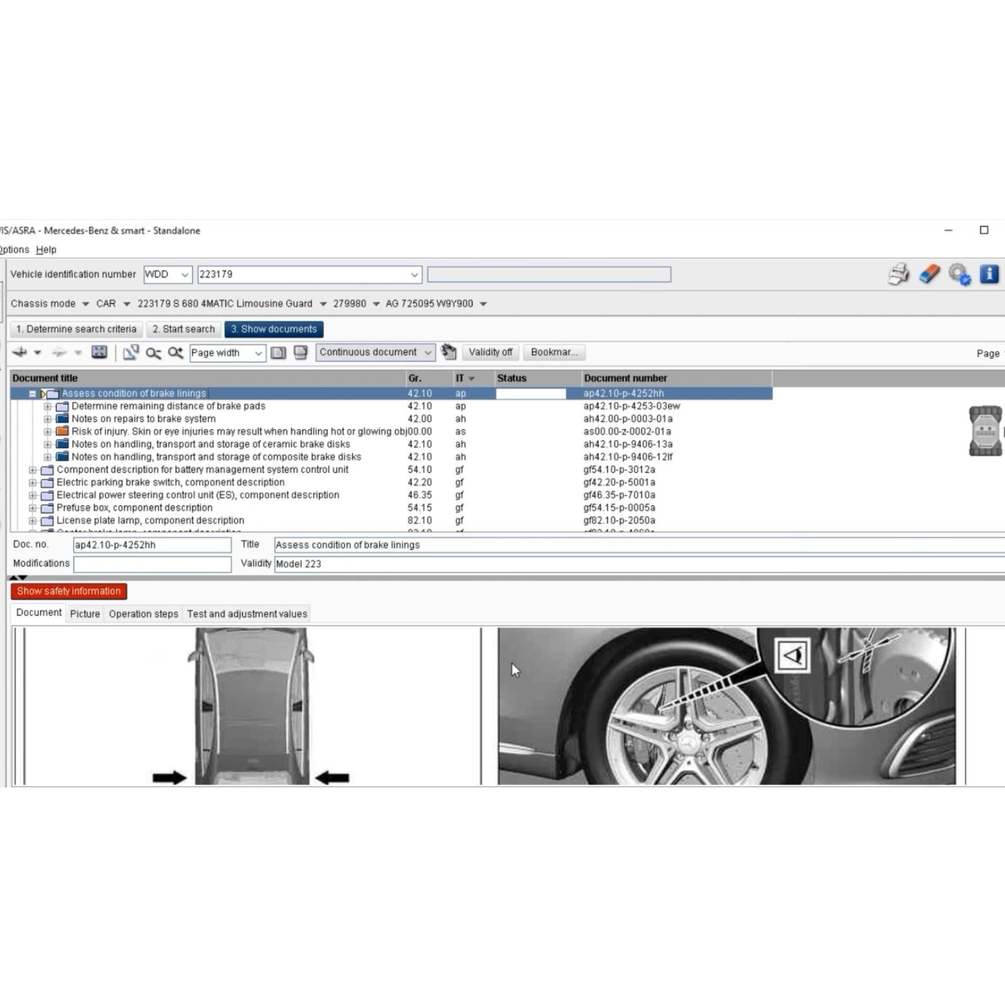Switch to Test and adjustment values tab
Viewport: 1005px width, 1005px height.
[x=247, y=614]
